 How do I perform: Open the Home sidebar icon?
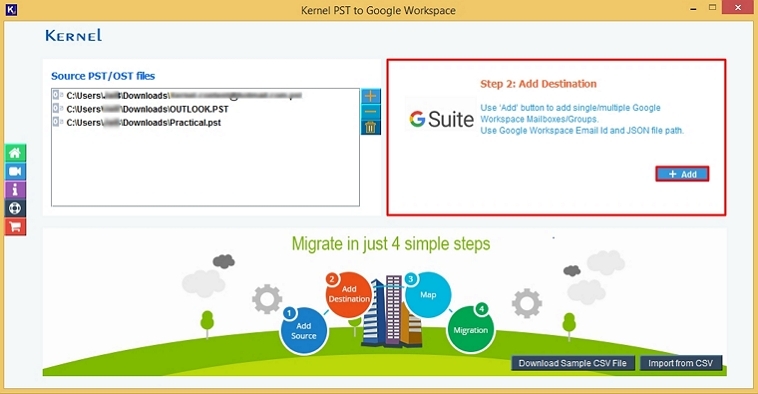(15, 153)
